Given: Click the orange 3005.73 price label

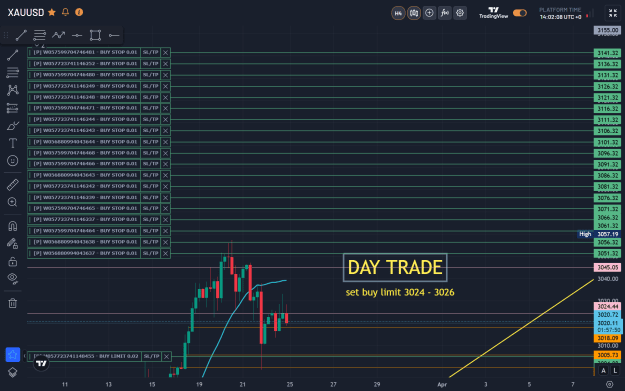Looking at the screenshot, I should [x=607, y=355].
